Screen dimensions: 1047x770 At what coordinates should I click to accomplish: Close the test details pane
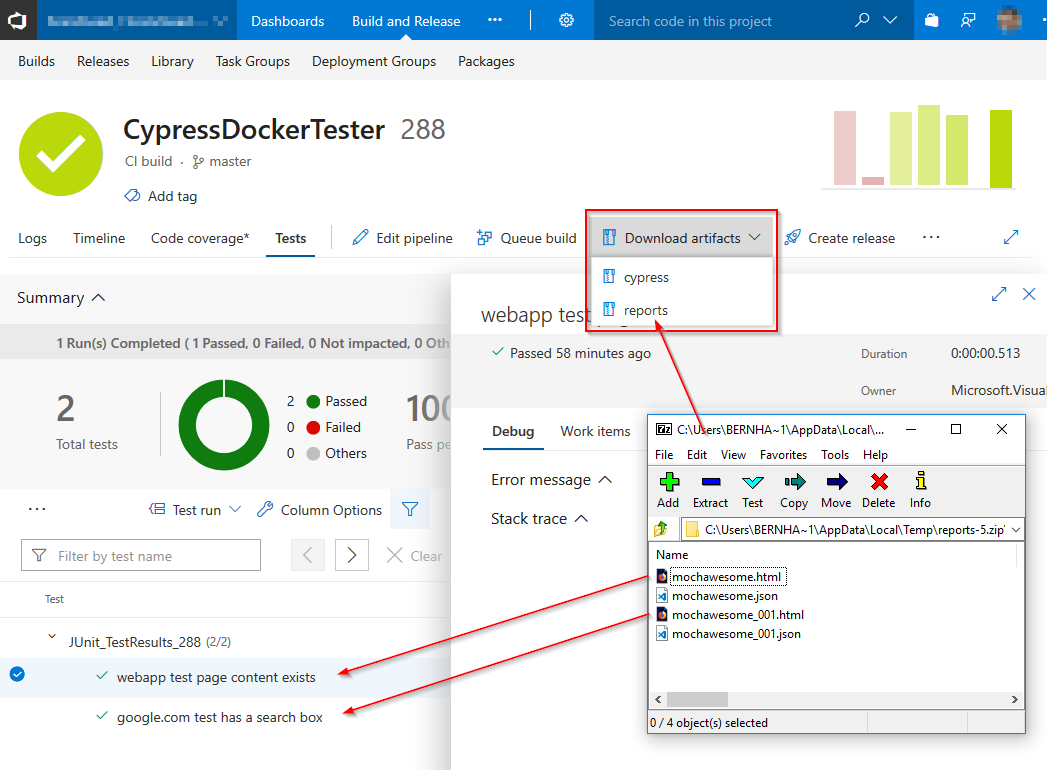(x=1029, y=294)
